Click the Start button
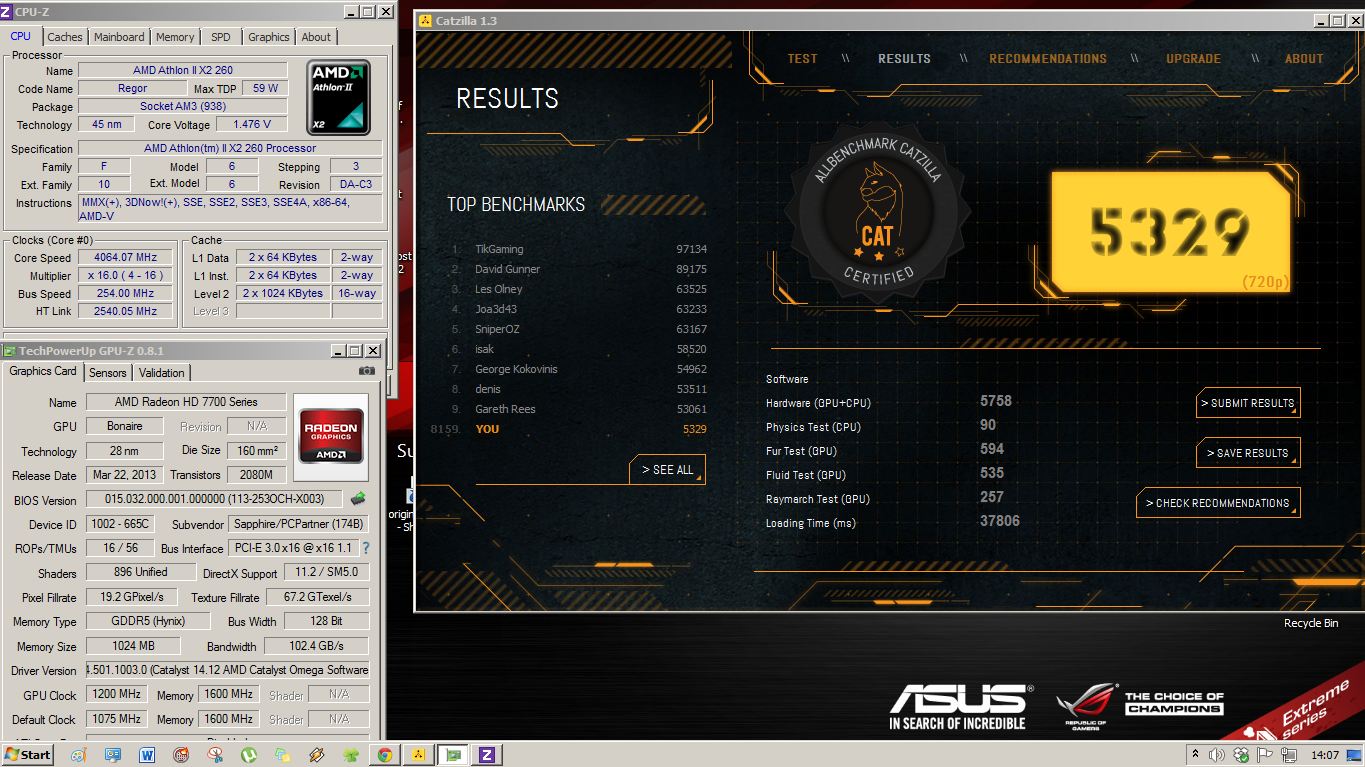1365x767 pixels. 27,755
